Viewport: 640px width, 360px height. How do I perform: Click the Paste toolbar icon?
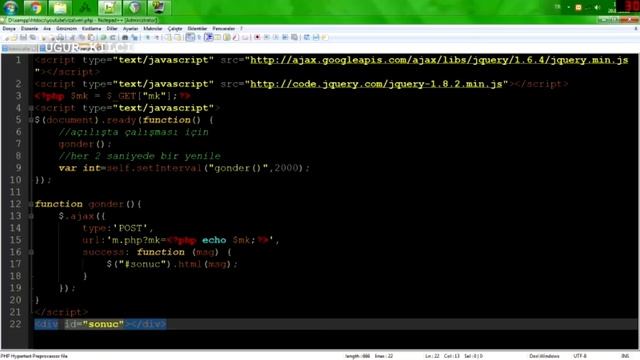coord(91,38)
